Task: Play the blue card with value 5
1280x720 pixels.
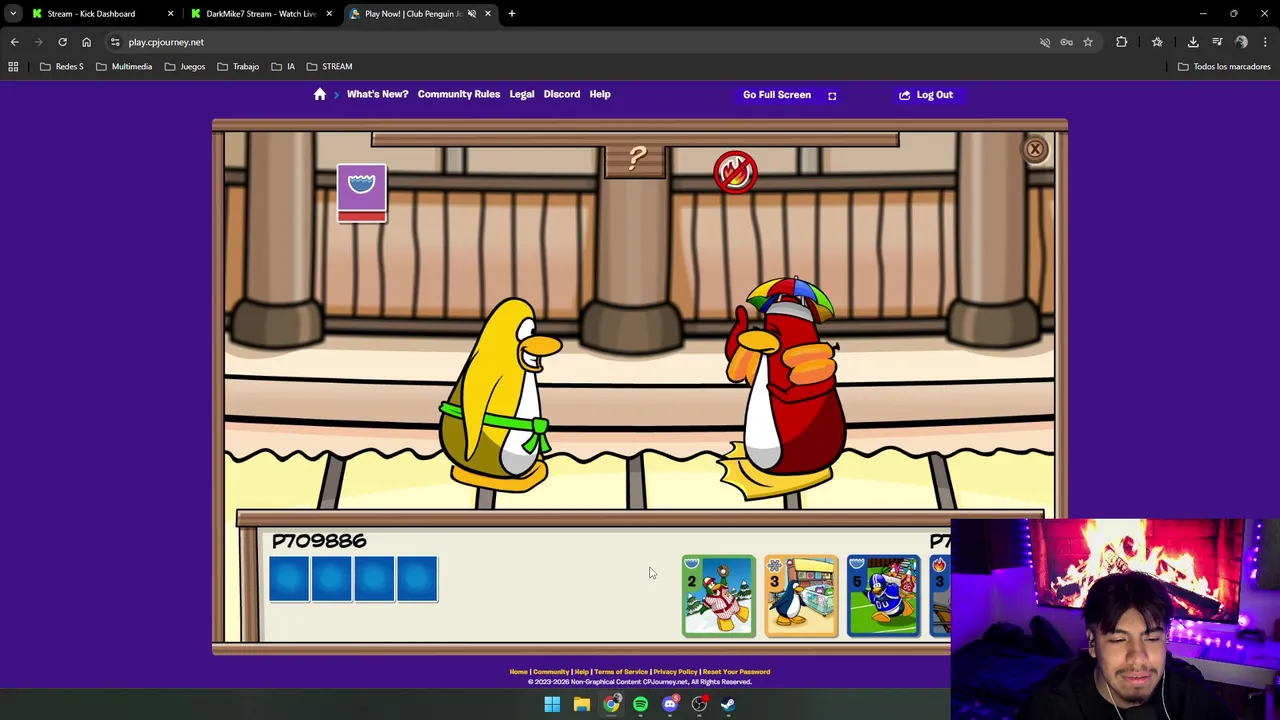Action: coord(883,596)
